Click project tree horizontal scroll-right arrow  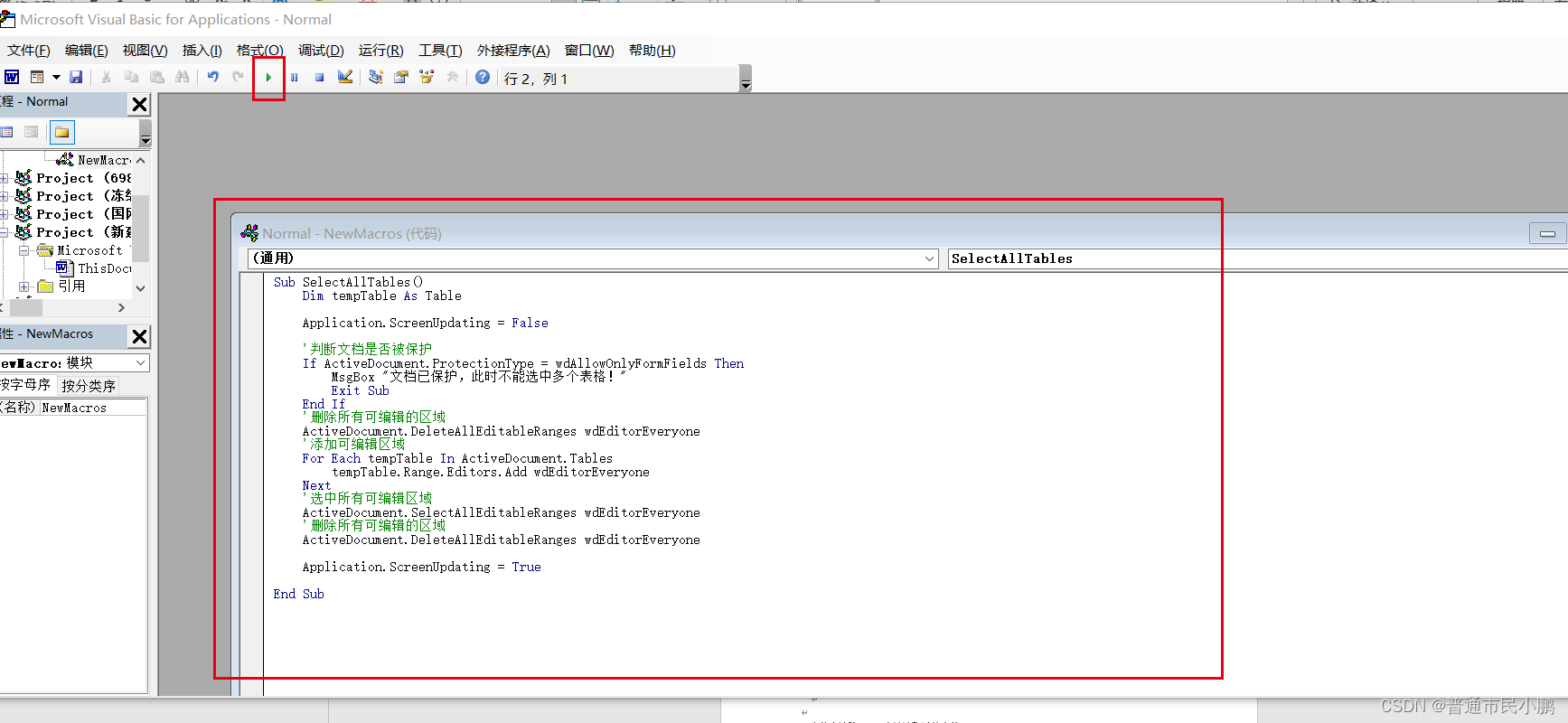coord(121,308)
